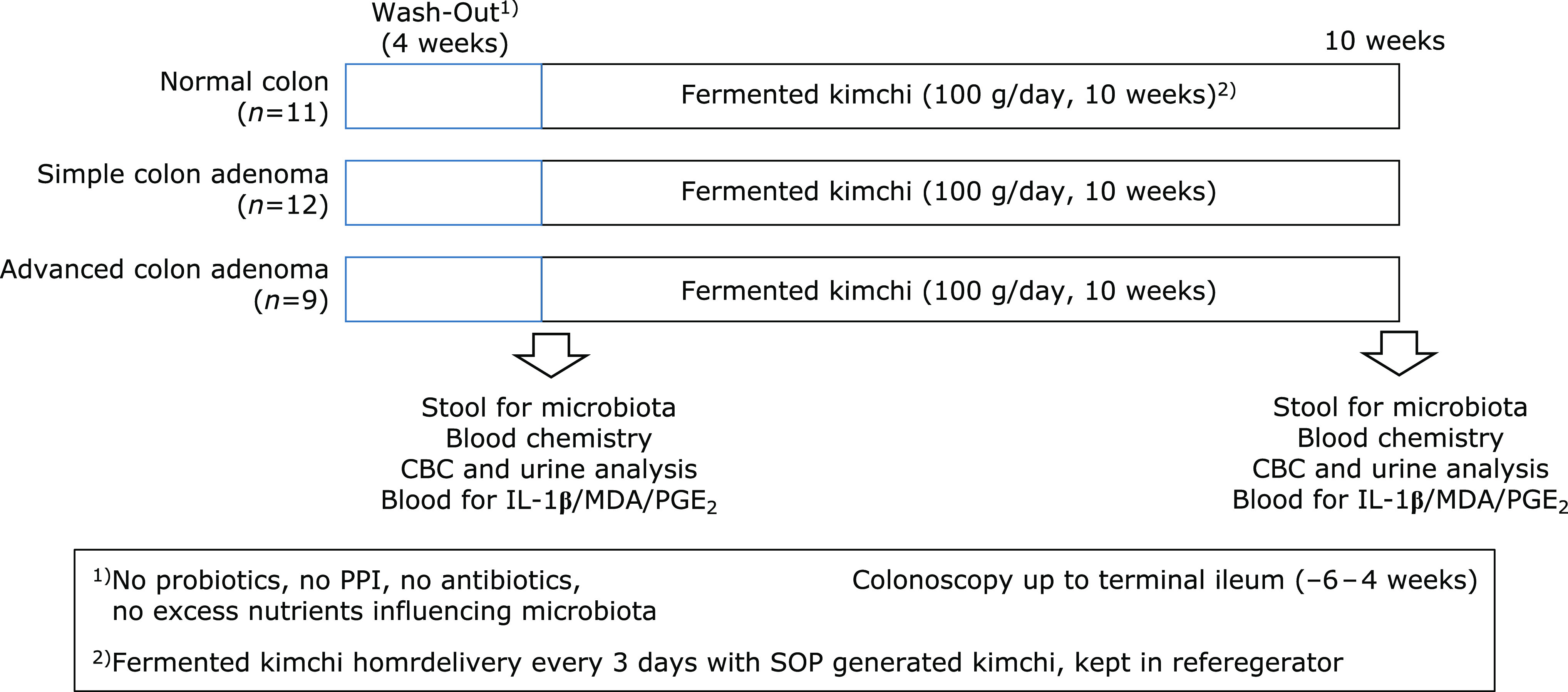Click the Fermented kimchi text in the Simple adenoma row
The width and height of the screenshot is (1568, 692).
(948, 192)
